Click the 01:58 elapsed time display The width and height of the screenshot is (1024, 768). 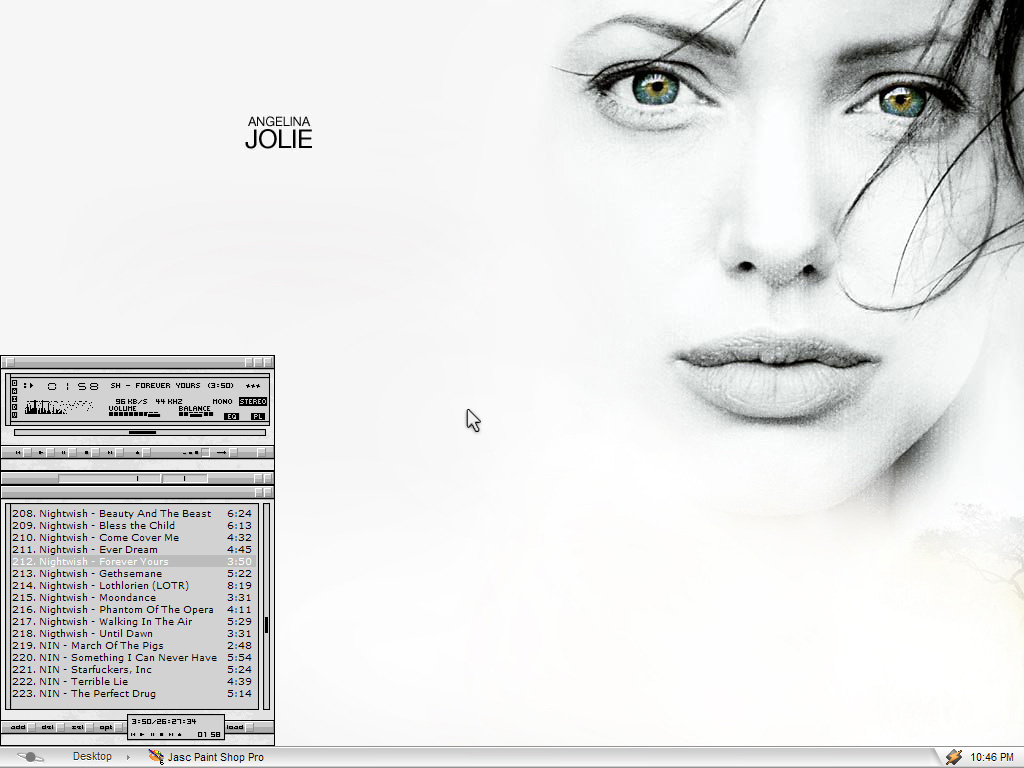coord(72,386)
